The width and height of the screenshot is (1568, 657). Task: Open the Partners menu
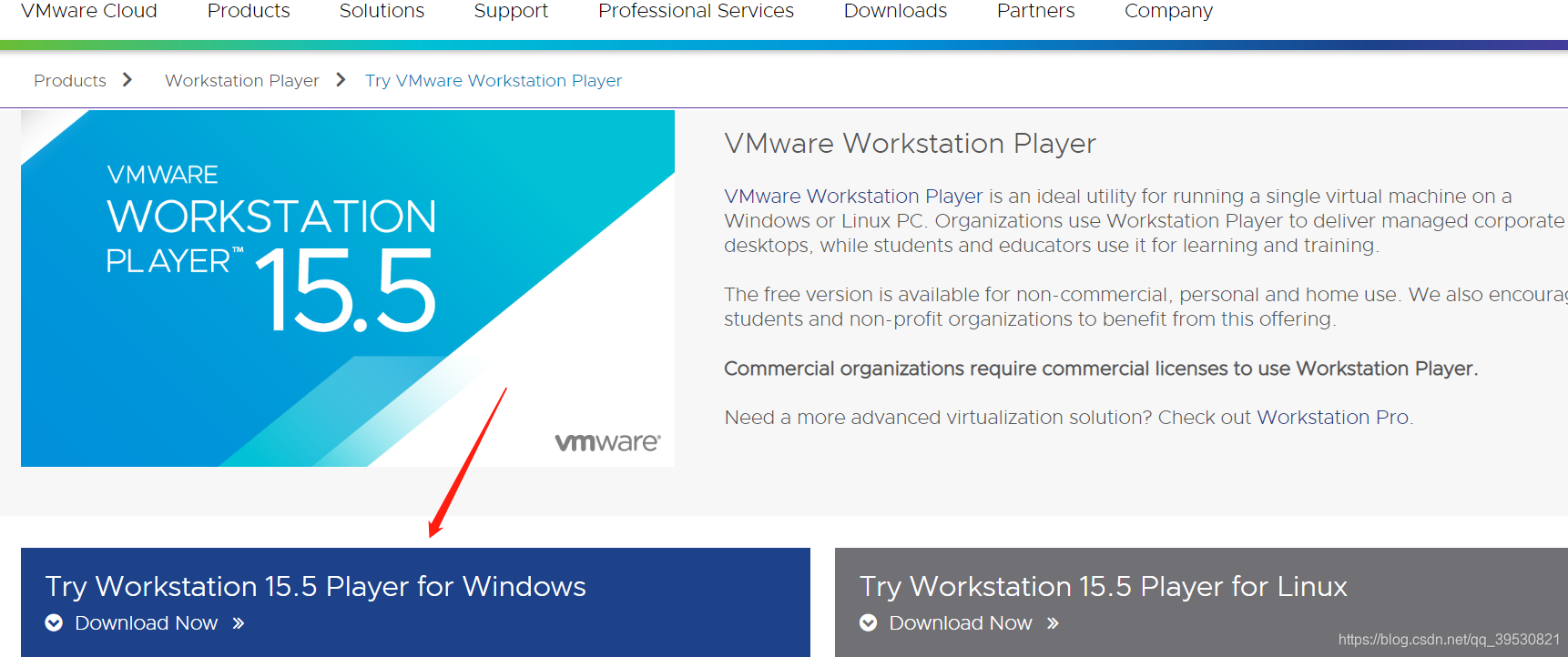(1035, 11)
